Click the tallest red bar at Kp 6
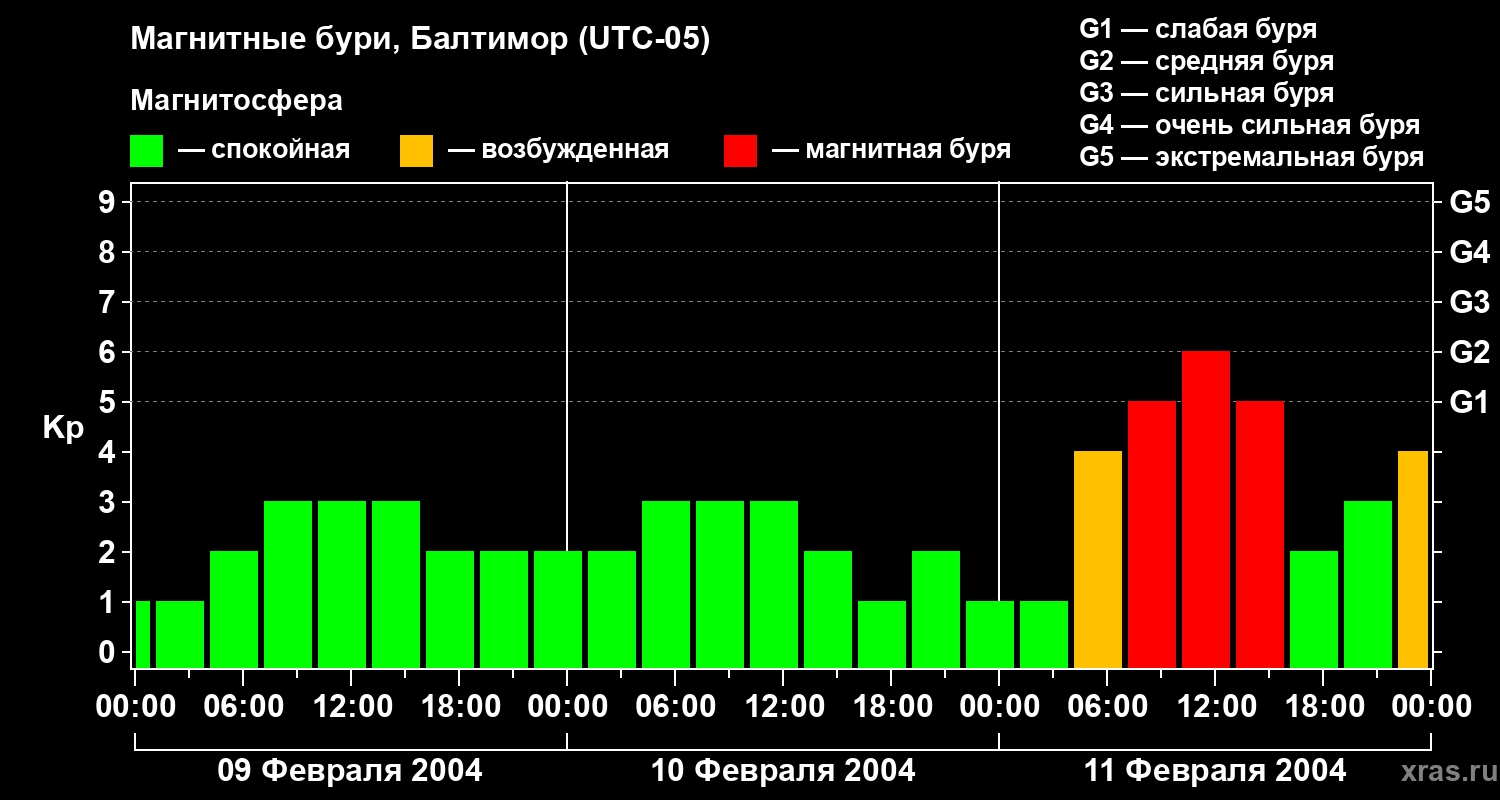Image resolution: width=1500 pixels, height=800 pixels. (1206, 510)
